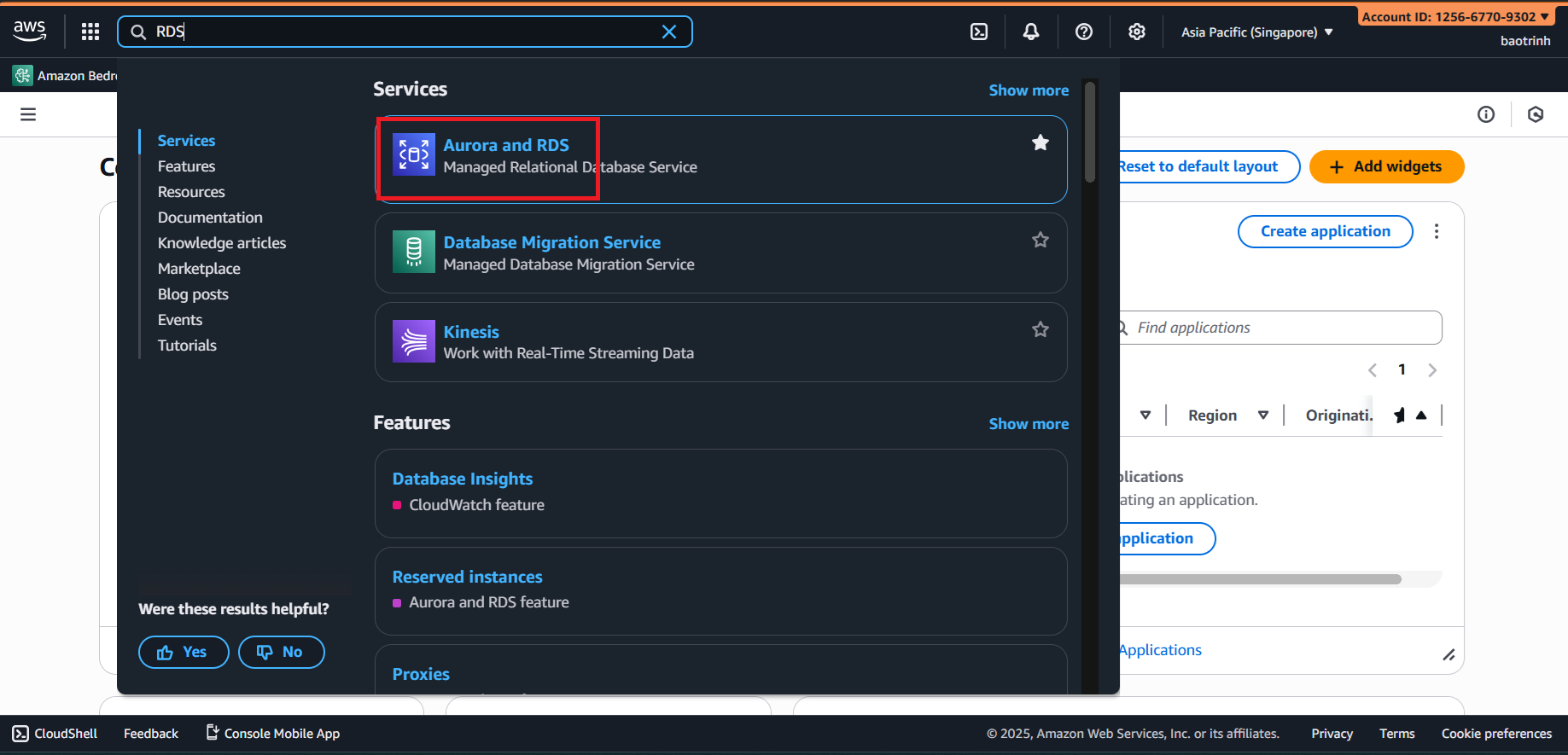Screen dimensions: 1568x755
Task: Open the help question mark menu
Action: click(1084, 32)
